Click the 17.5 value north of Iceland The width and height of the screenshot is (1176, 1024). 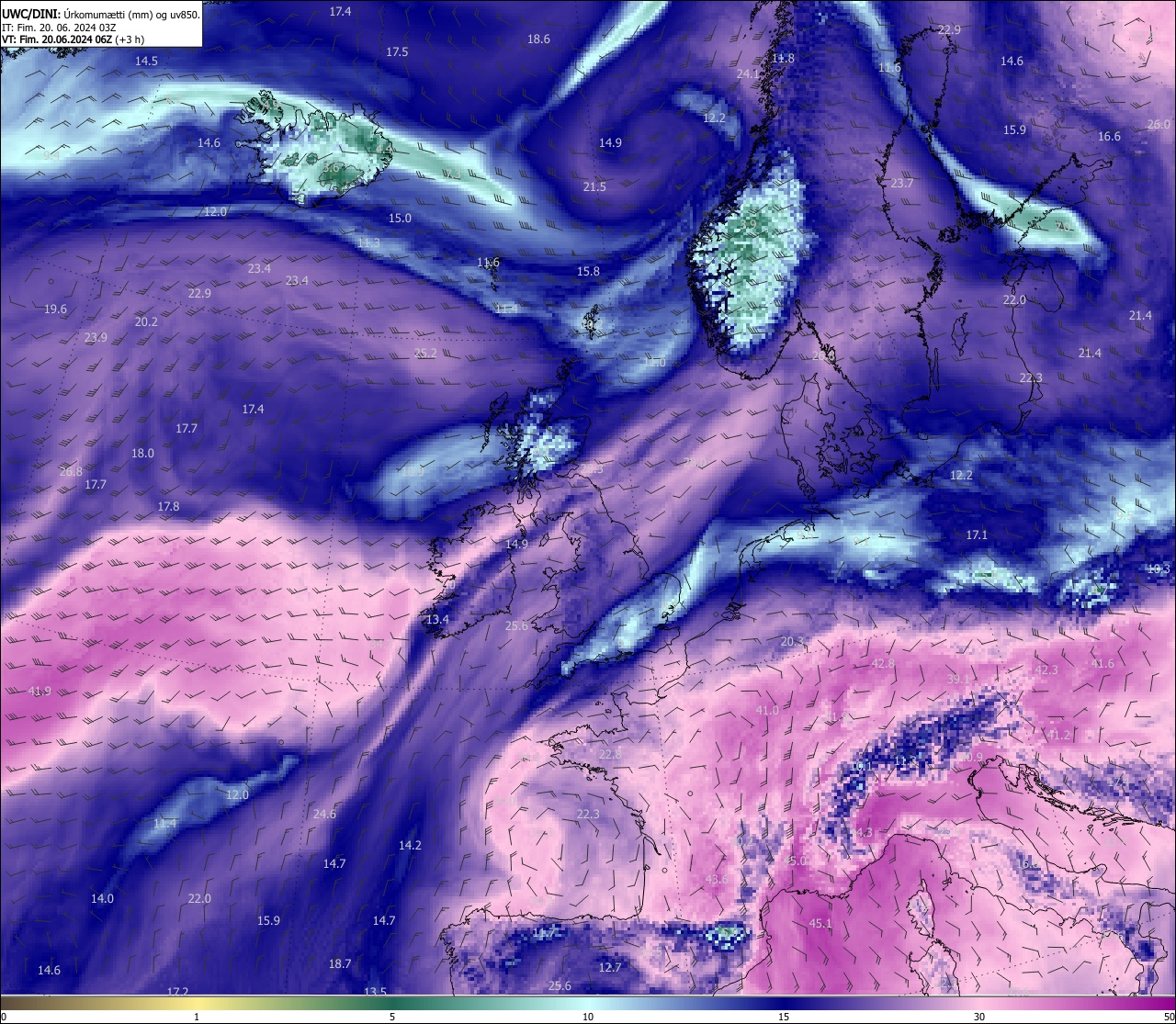coord(397,52)
